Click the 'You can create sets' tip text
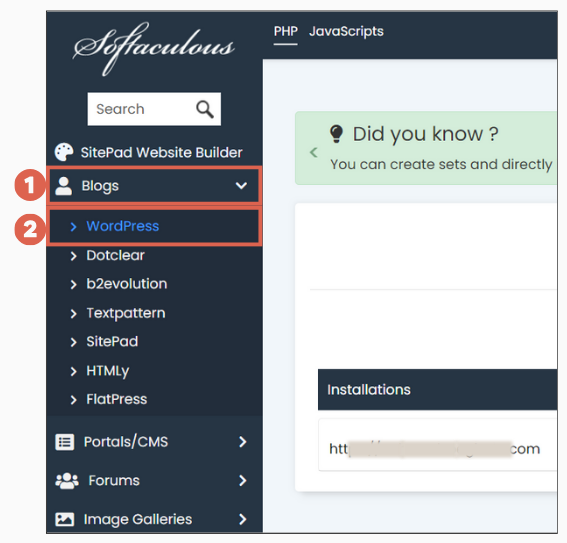The width and height of the screenshot is (567, 543). coord(441,164)
